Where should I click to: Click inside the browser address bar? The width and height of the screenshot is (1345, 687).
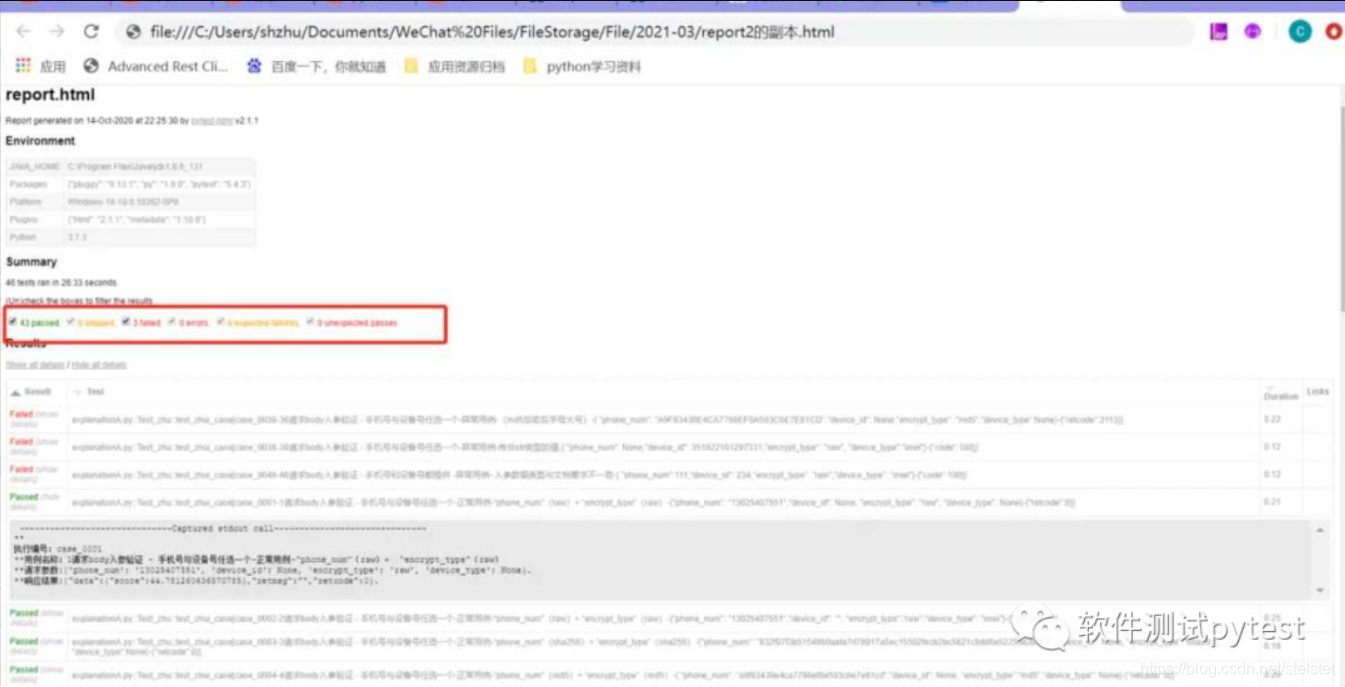(600, 32)
